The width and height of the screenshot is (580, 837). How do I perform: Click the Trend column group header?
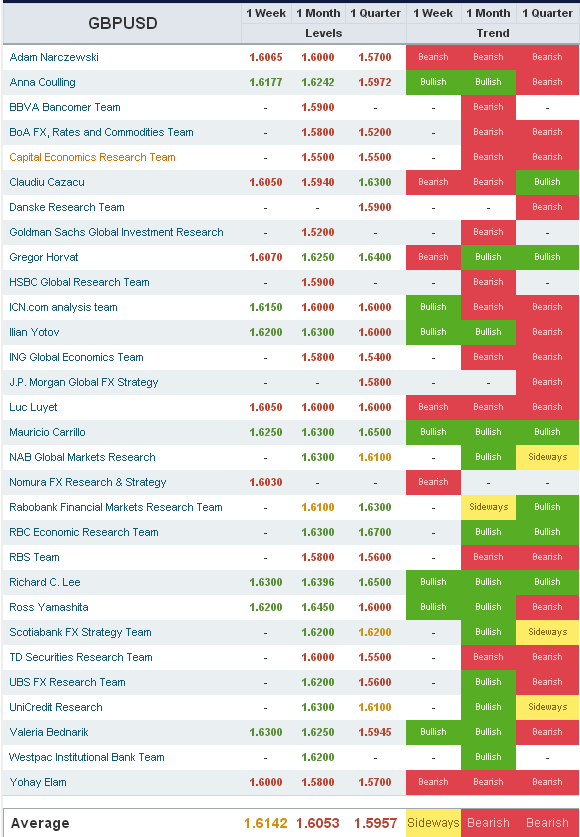pyautogui.click(x=493, y=33)
